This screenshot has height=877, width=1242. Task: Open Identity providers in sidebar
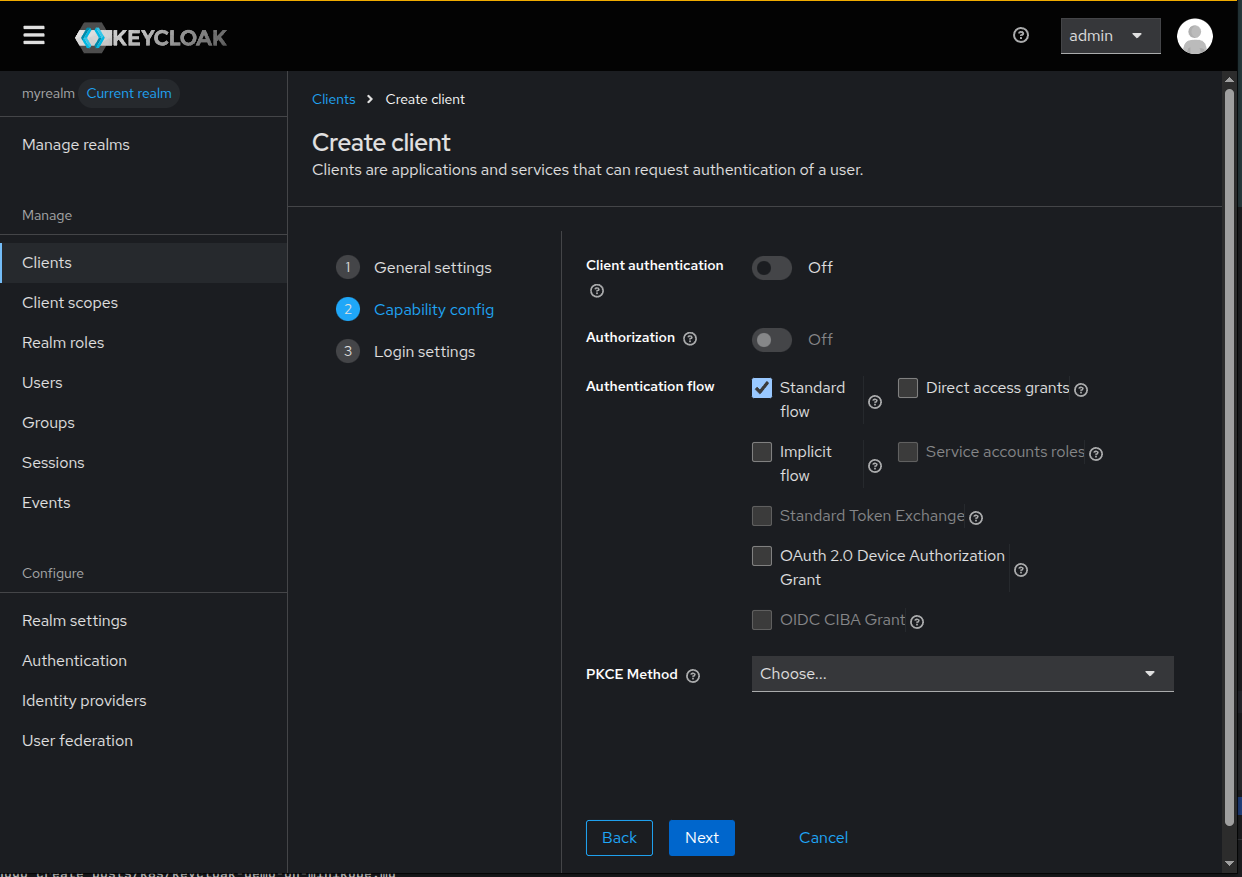[x=144, y=701]
